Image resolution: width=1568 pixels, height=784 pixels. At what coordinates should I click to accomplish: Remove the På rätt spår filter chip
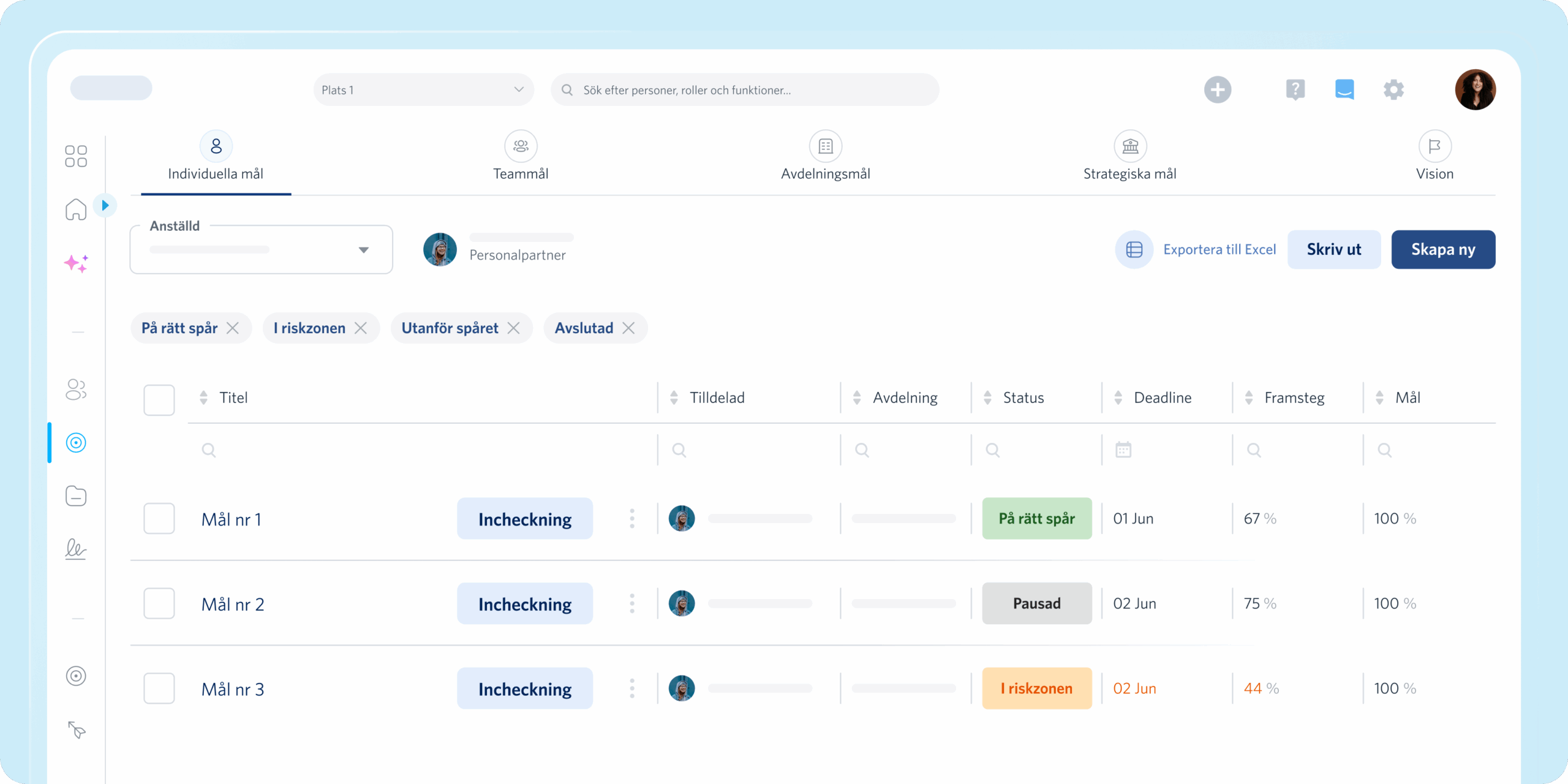pyautogui.click(x=233, y=328)
